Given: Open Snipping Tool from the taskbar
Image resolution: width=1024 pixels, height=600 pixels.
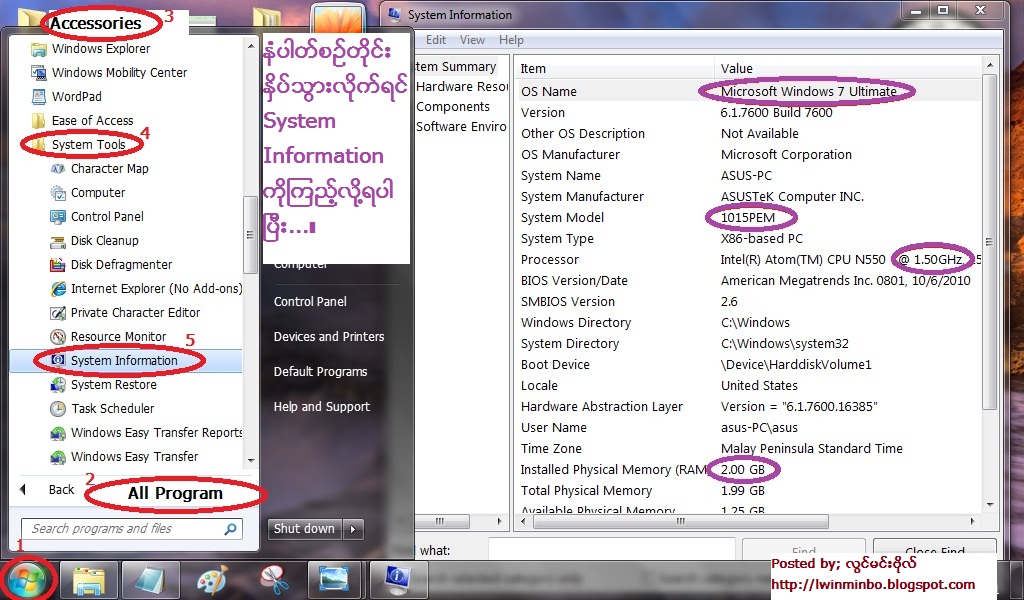Looking at the screenshot, I should click(273, 580).
